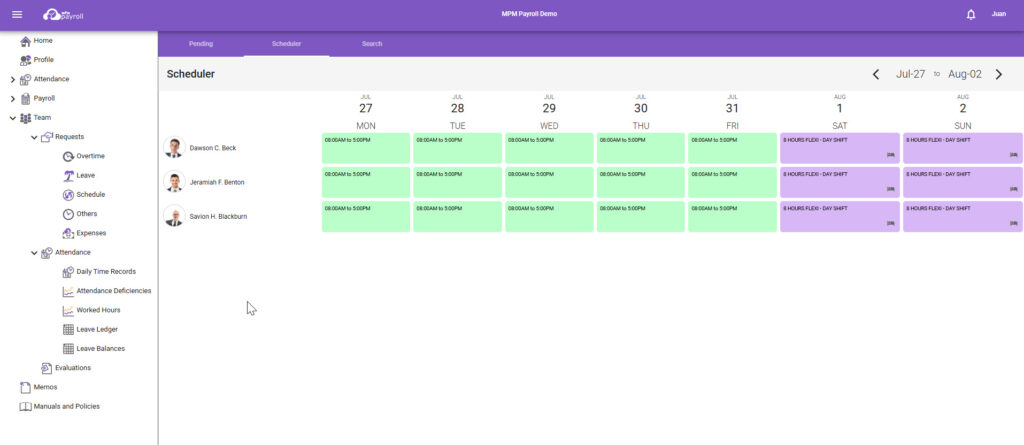Click the Attendance Deficiencies chart icon

click(68, 291)
